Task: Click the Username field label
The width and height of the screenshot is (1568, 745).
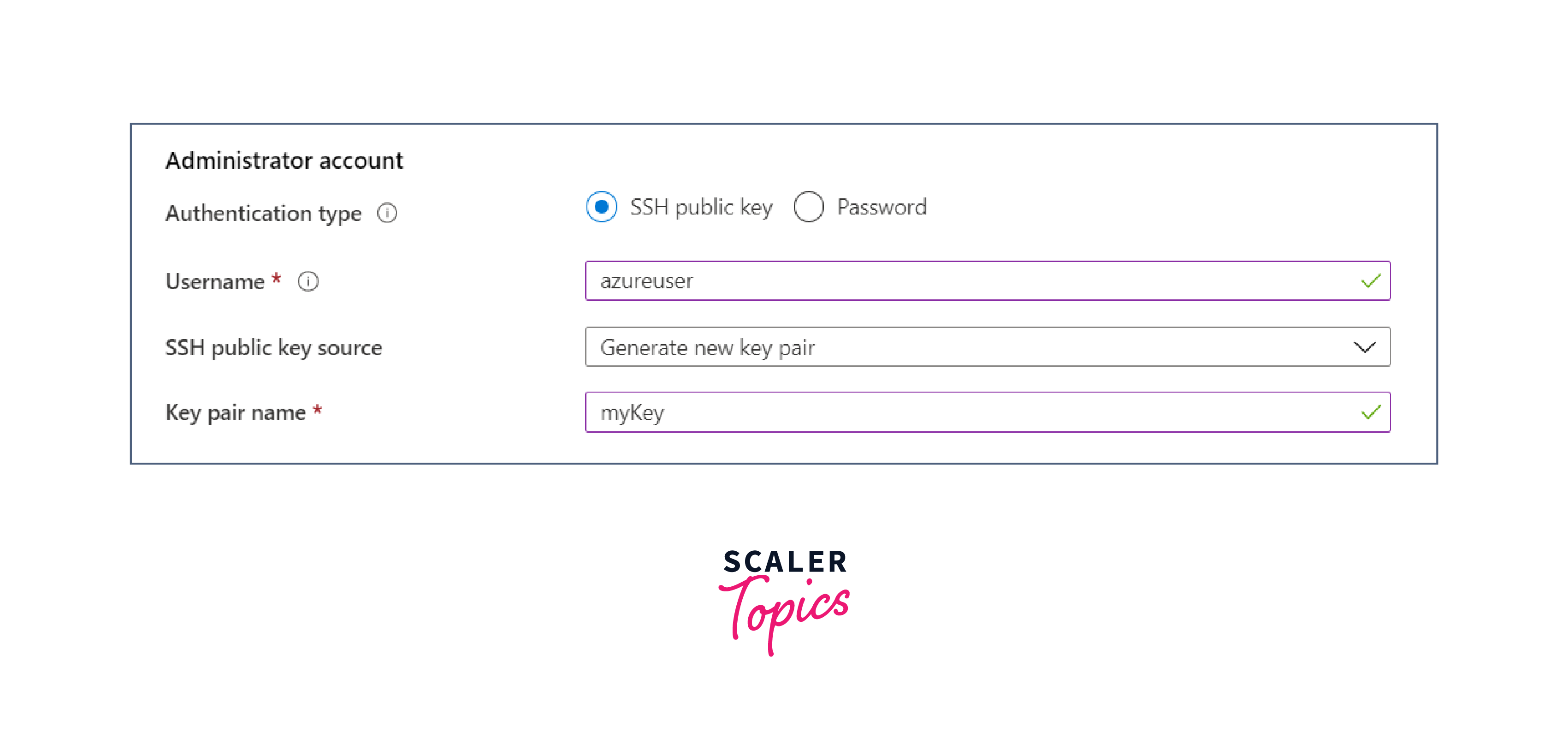Action: 215,281
